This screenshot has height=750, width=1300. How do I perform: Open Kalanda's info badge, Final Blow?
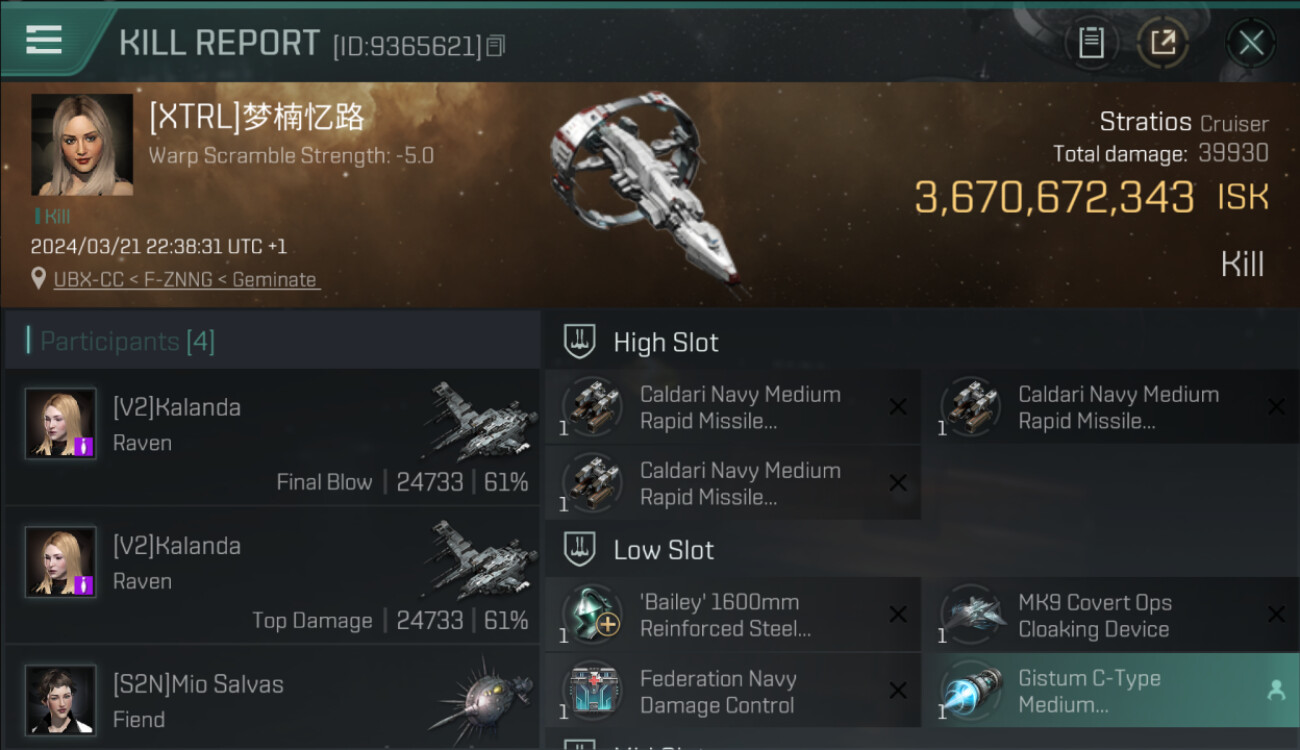(84, 446)
